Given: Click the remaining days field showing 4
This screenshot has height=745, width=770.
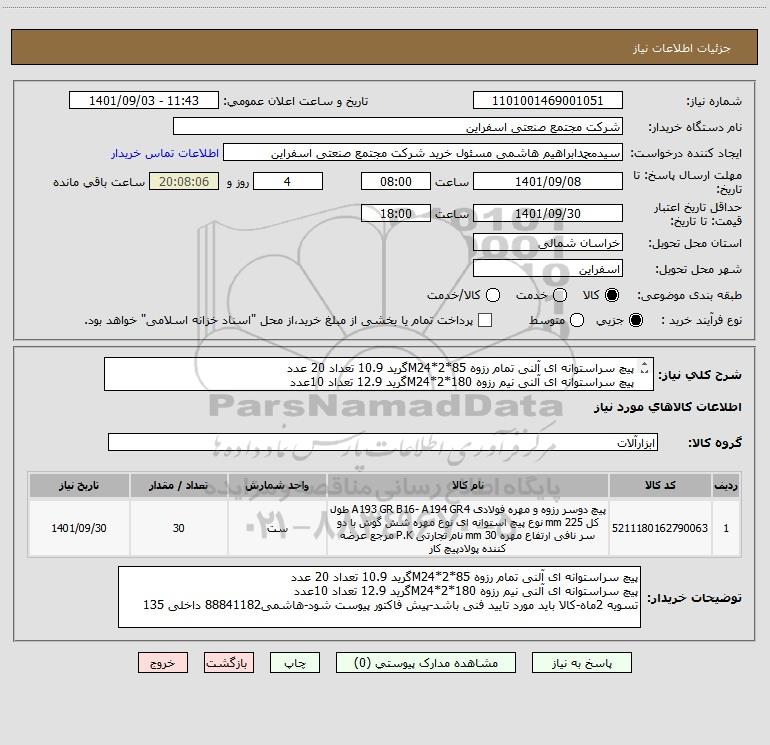Looking at the screenshot, I should click(288, 181).
